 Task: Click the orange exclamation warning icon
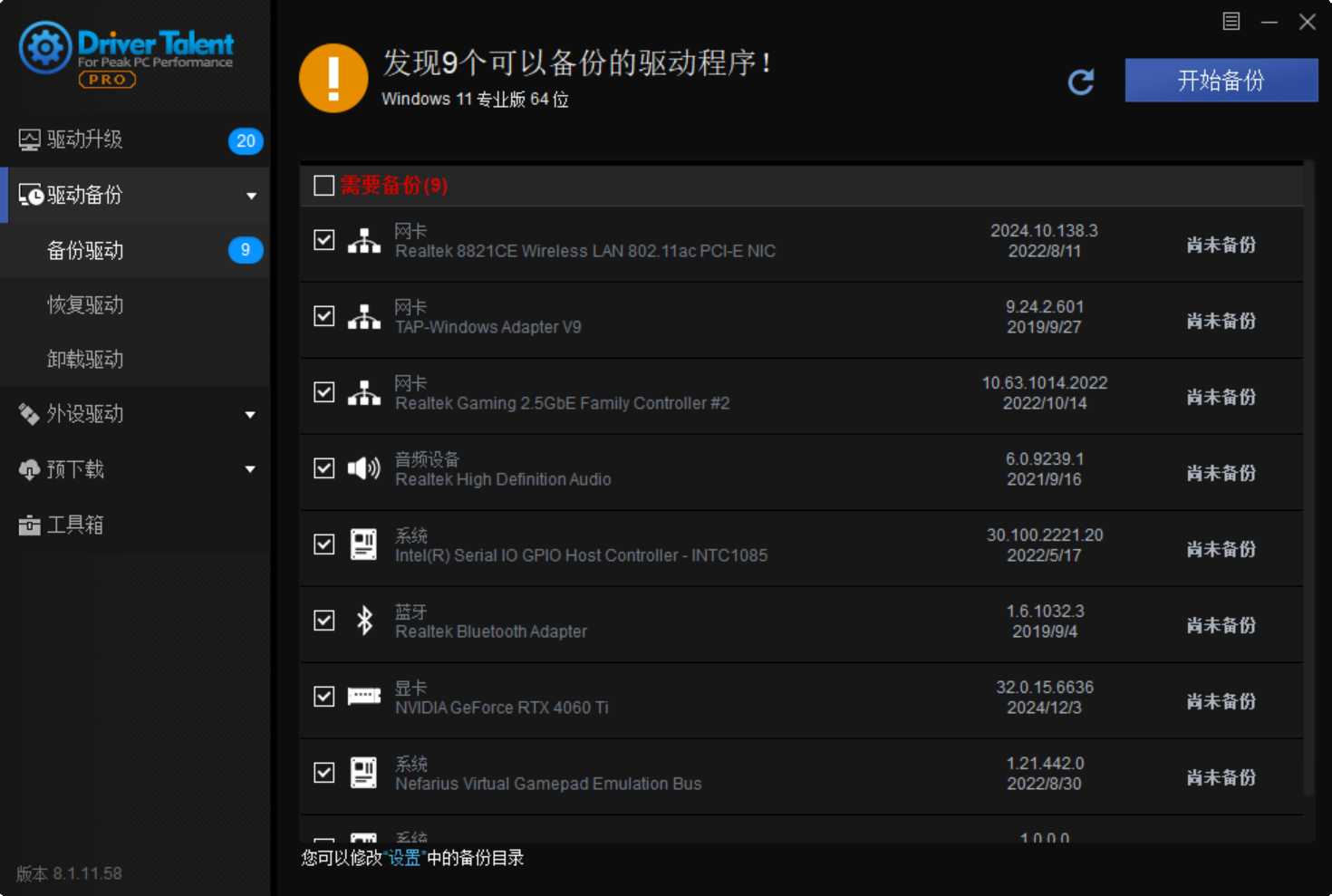click(333, 78)
